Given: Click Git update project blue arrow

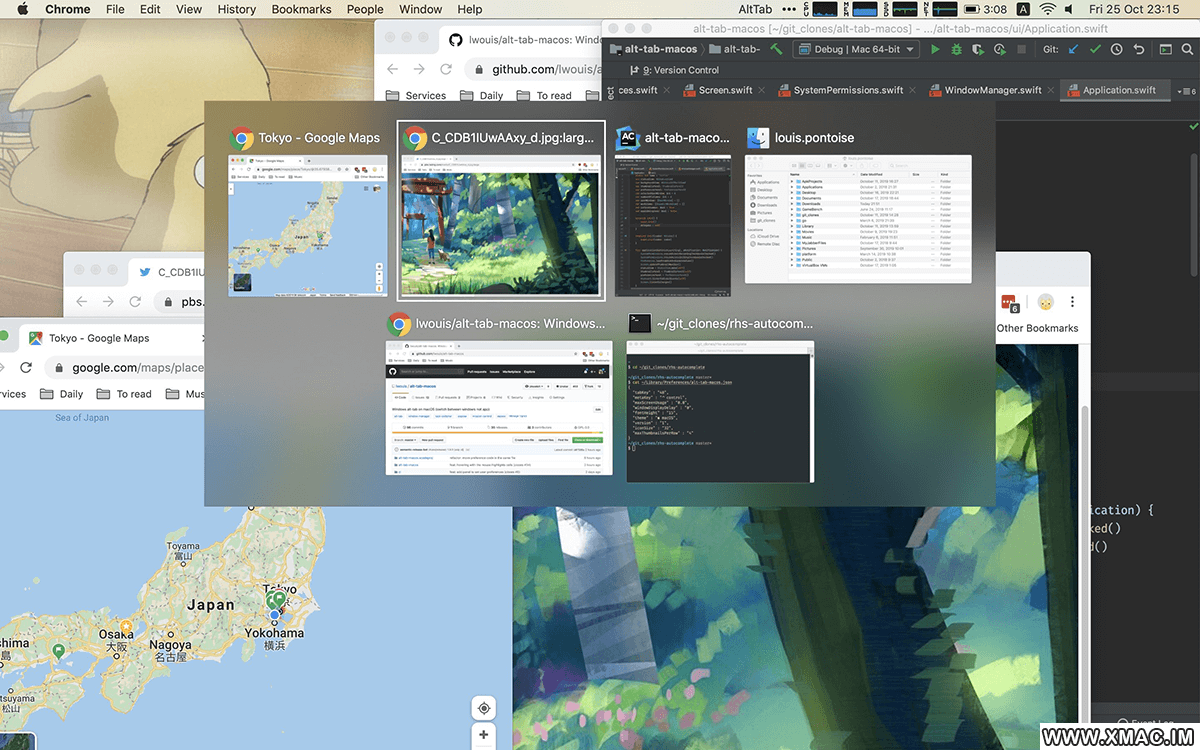Looking at the screenshot, I should point(1074,49).
